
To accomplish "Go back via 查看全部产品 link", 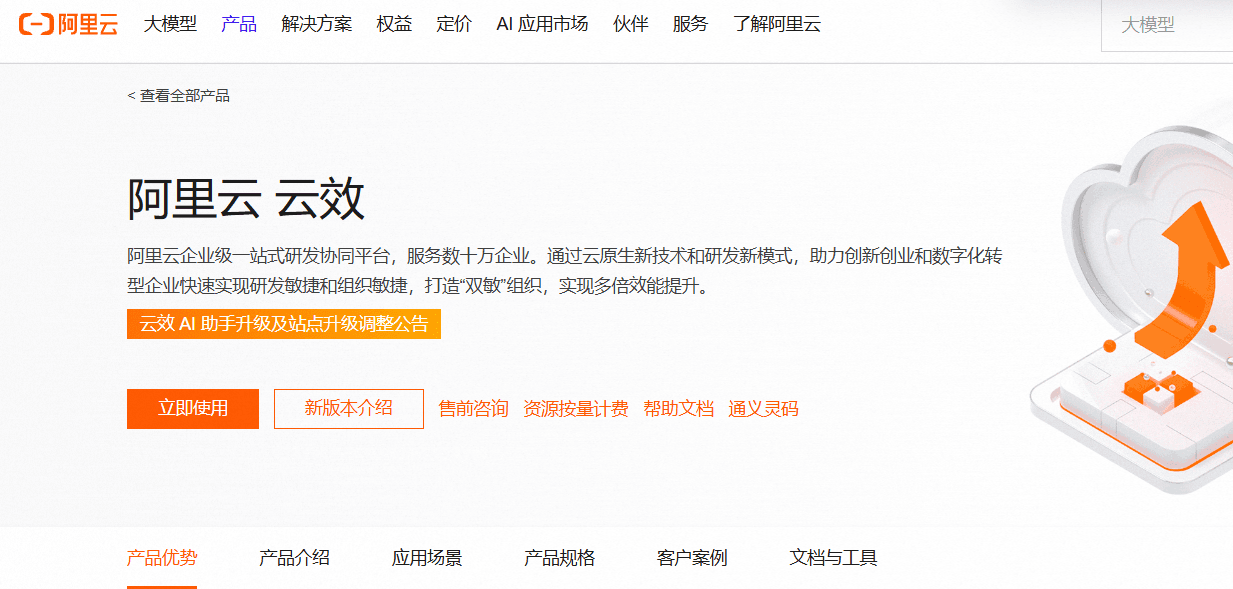I will 179,96.
